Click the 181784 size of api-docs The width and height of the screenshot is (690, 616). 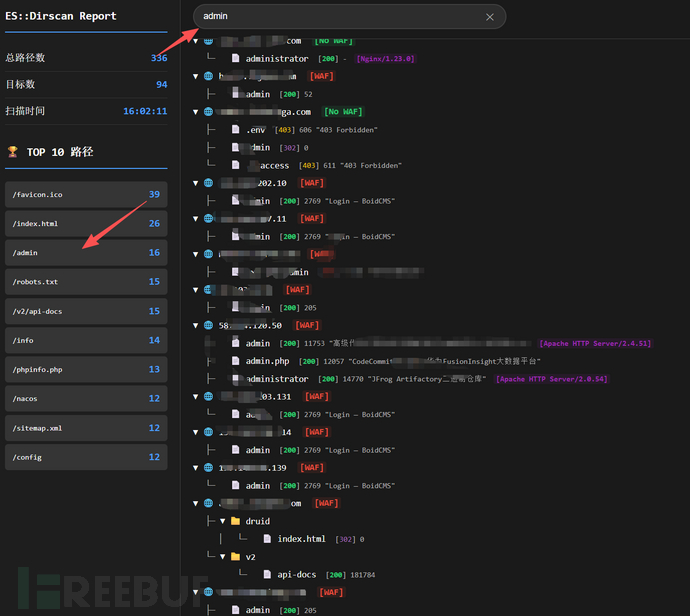tap(363, 575)
